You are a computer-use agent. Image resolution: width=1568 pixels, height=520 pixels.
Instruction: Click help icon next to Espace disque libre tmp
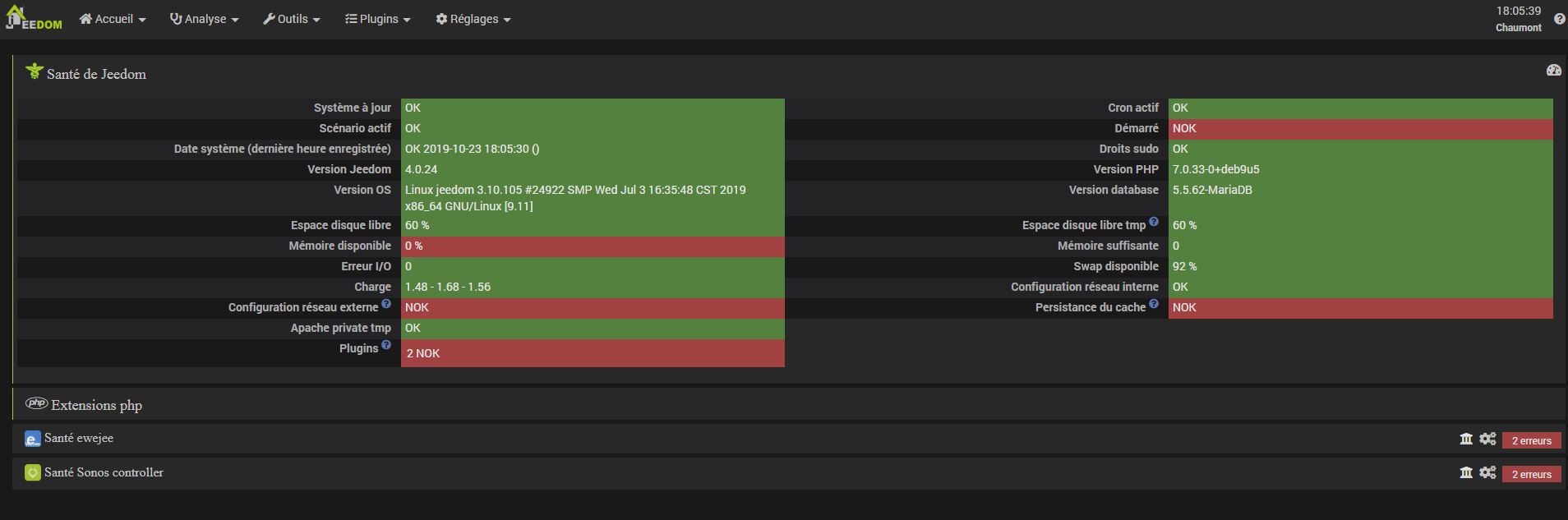[x=1154, y=222]
